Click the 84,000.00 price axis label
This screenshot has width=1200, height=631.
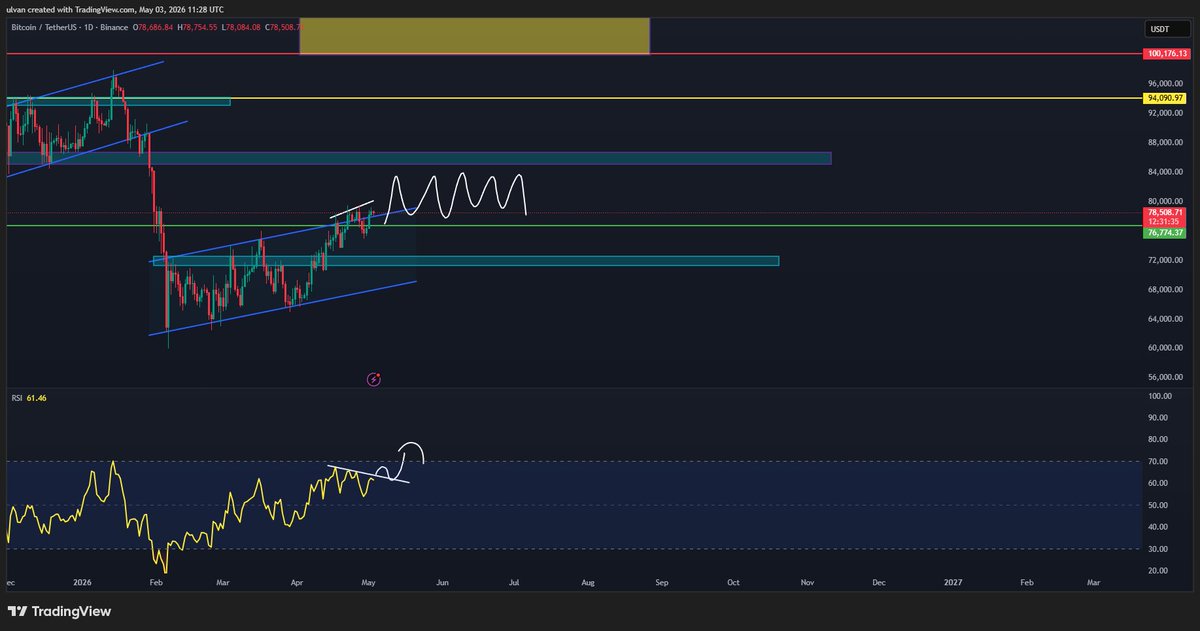[1165, 172]
